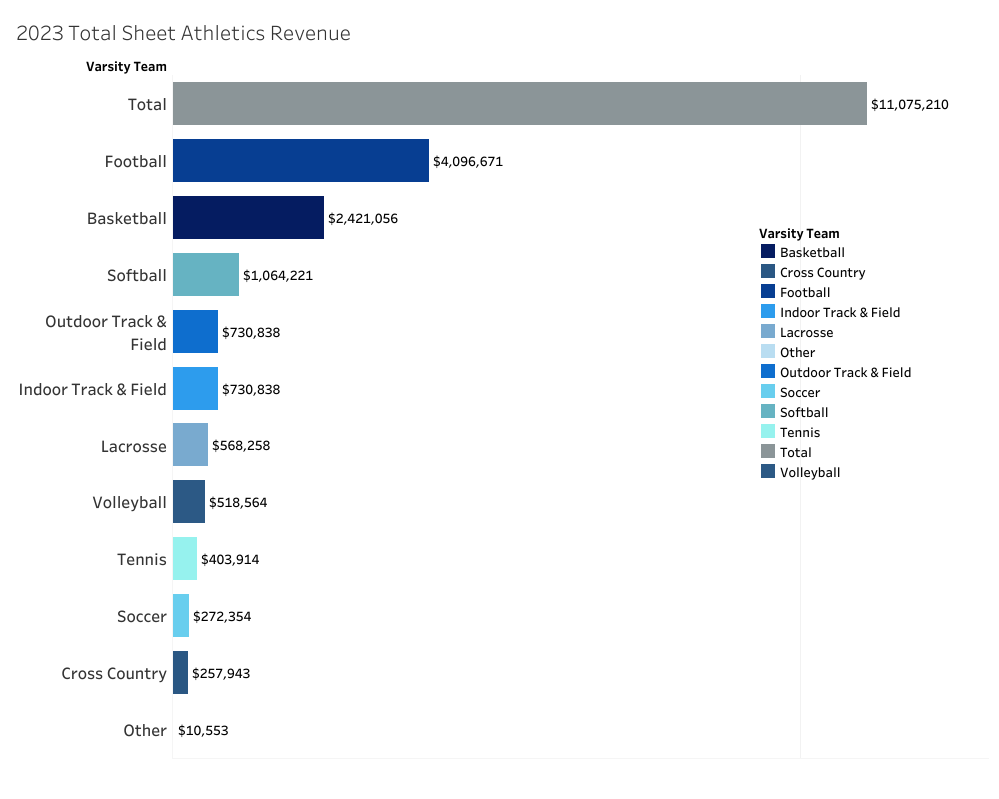The image size is (999, 799).
Task: Highlight Indoor Track & Field legend label
Action: 840,312
